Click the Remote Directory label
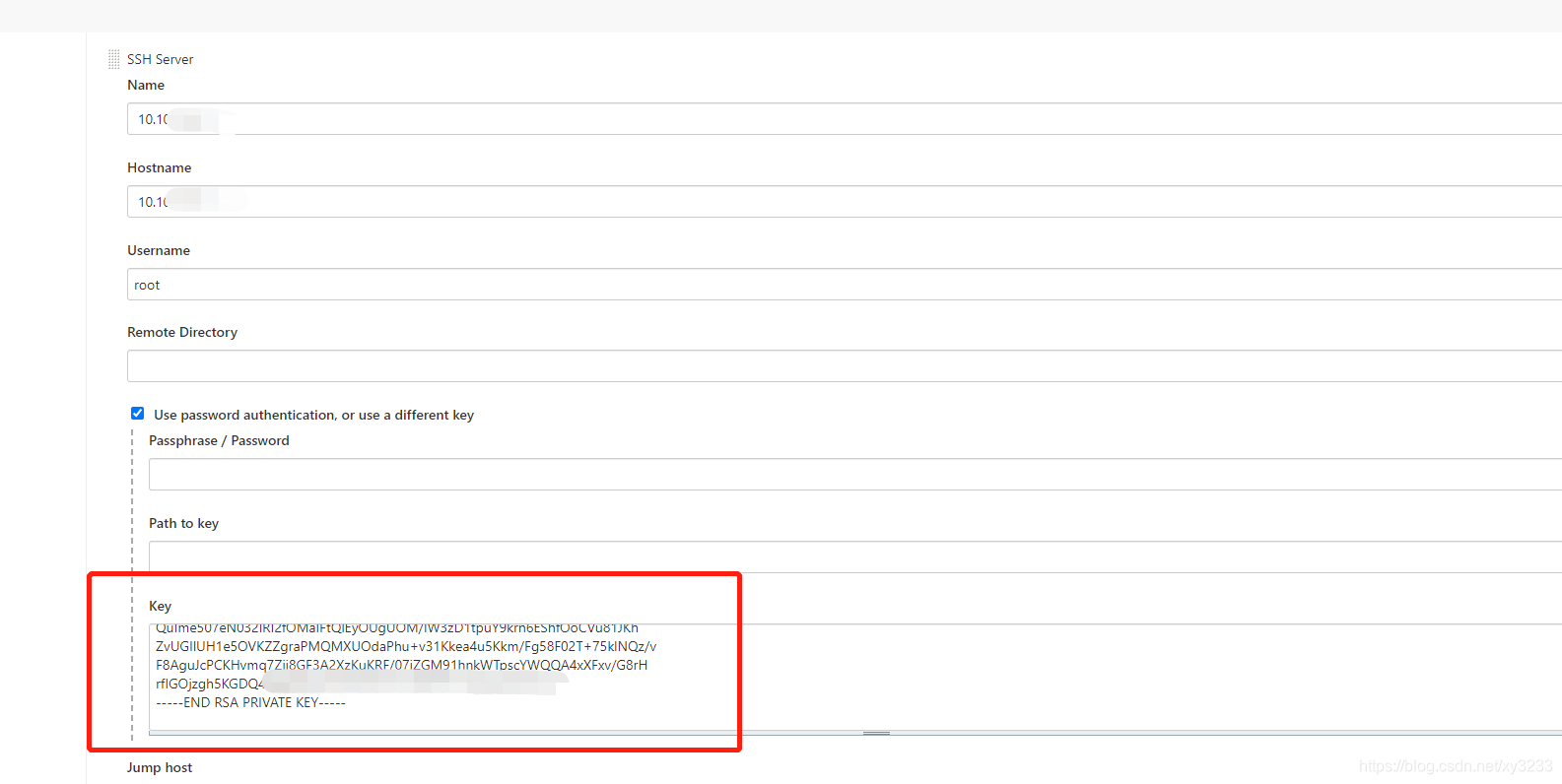1562x784 pixels. tap(182, 332)
